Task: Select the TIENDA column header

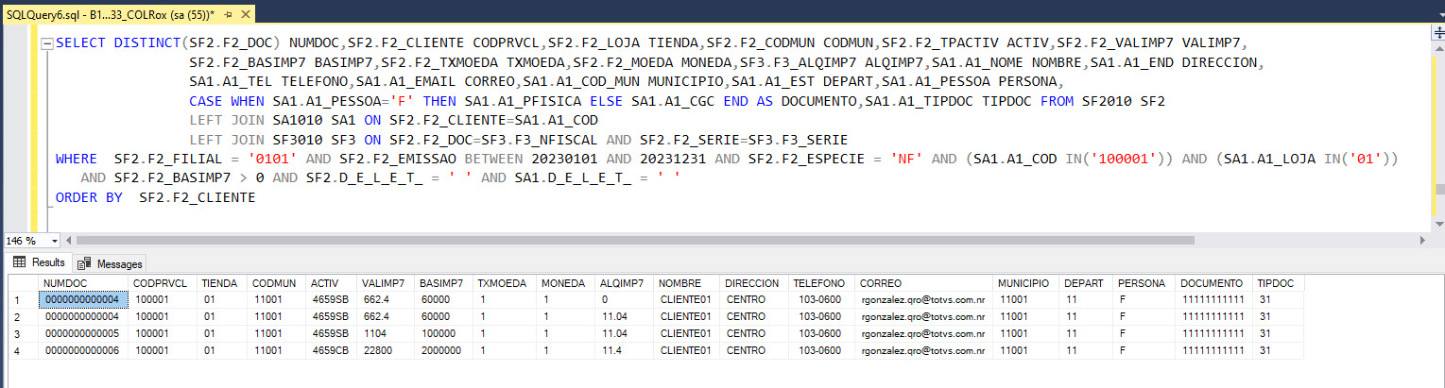Action: tap(222, 284)
